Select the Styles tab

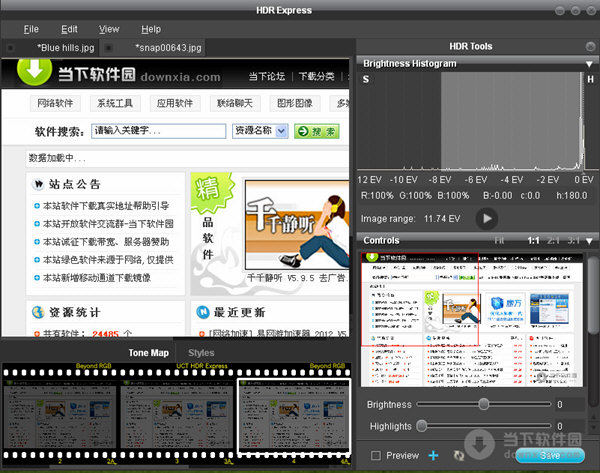[201, 353]
